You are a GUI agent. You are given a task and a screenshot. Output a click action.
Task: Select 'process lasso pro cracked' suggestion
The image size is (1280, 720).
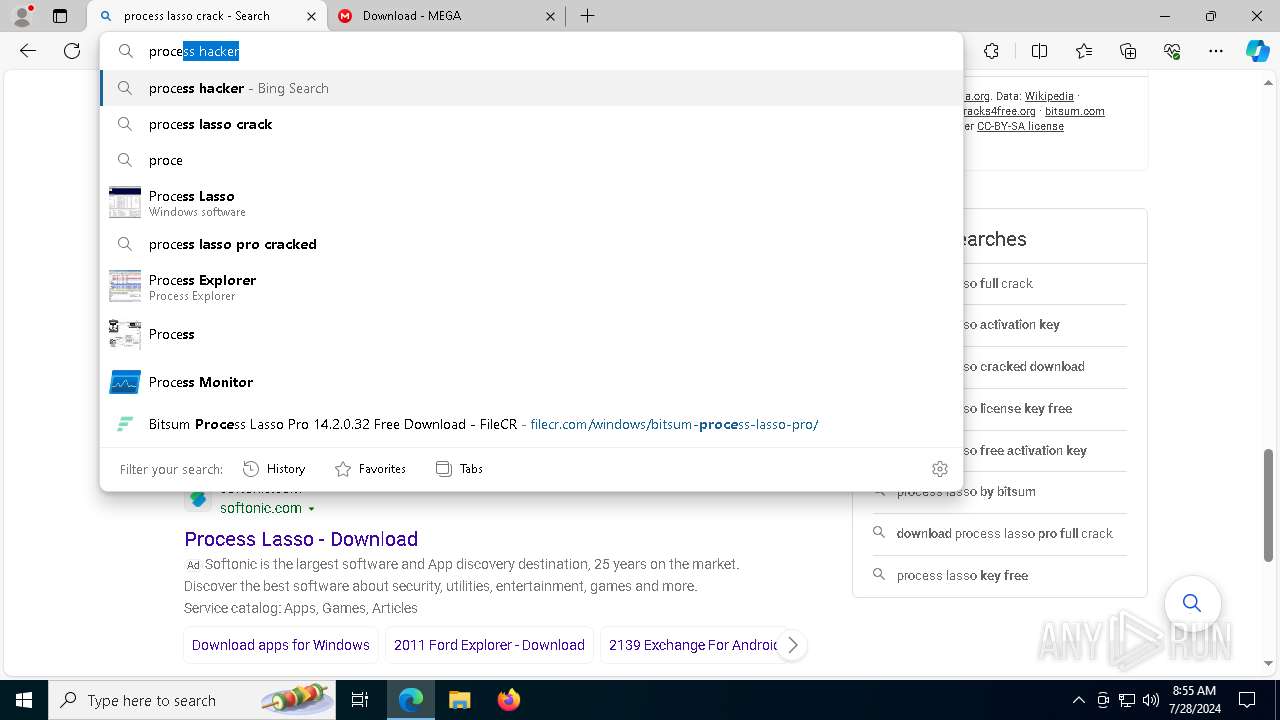click(531, 244)
